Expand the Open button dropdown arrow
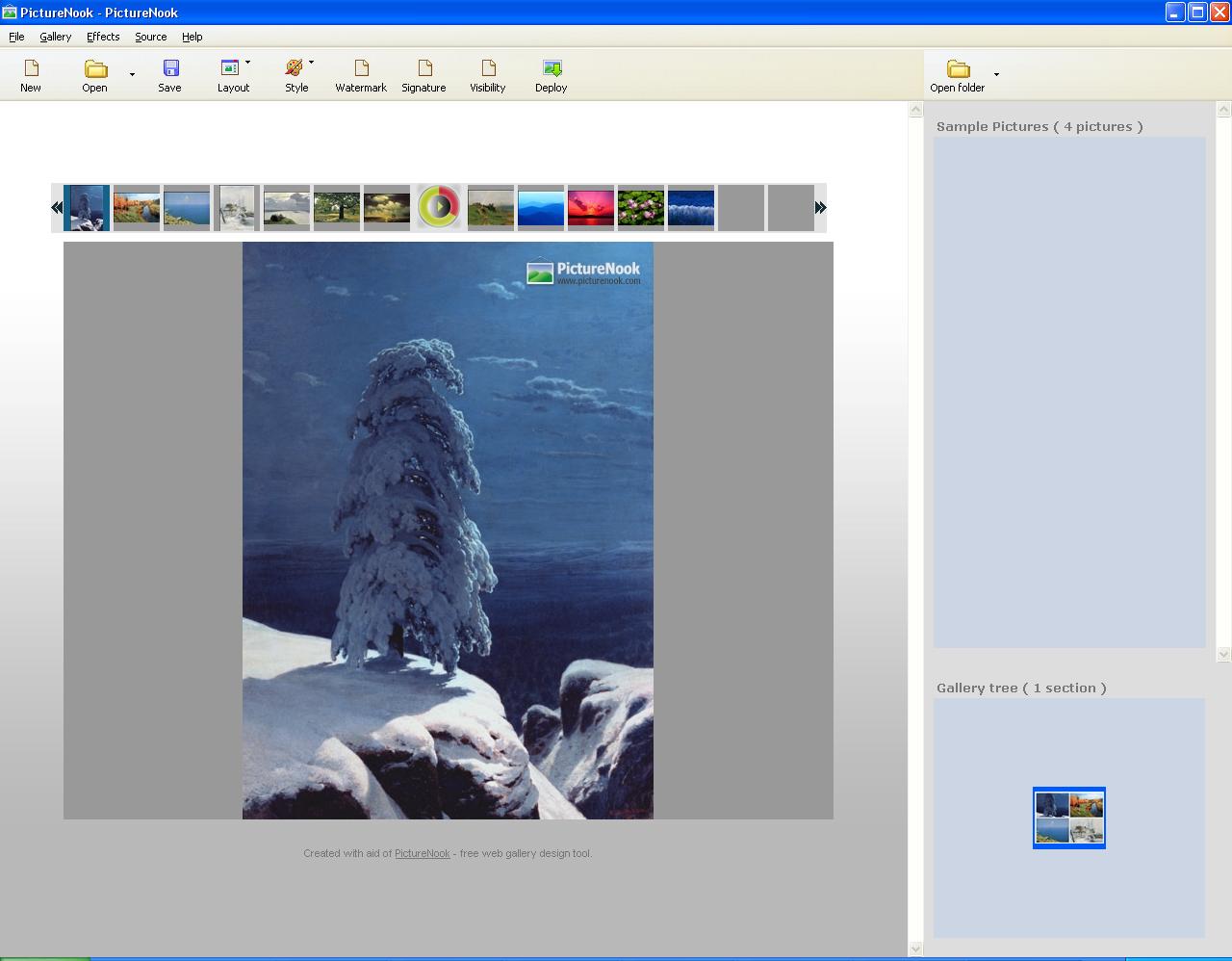Screen dimensions: 1232x961 [132, 74]
